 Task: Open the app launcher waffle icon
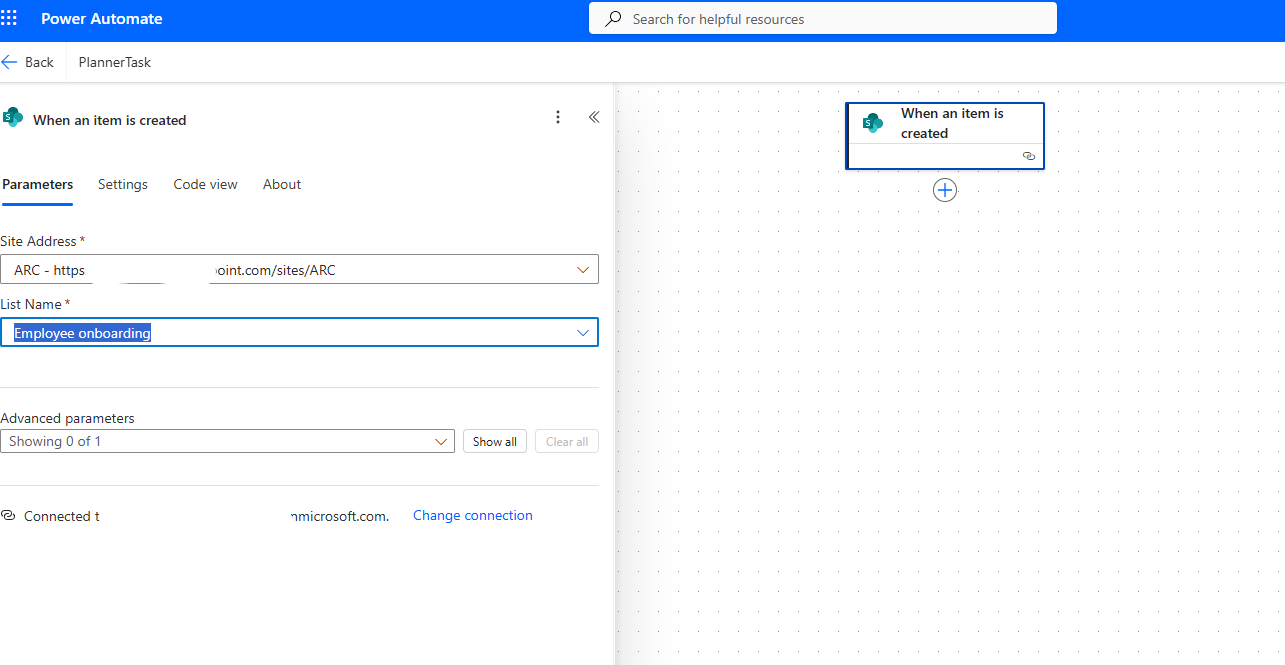coord(10,19)
